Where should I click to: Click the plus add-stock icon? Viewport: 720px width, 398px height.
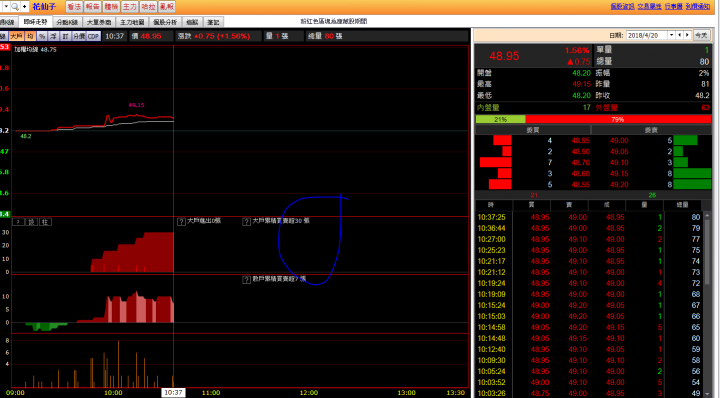pyautogui.click(x=24, y=6)
